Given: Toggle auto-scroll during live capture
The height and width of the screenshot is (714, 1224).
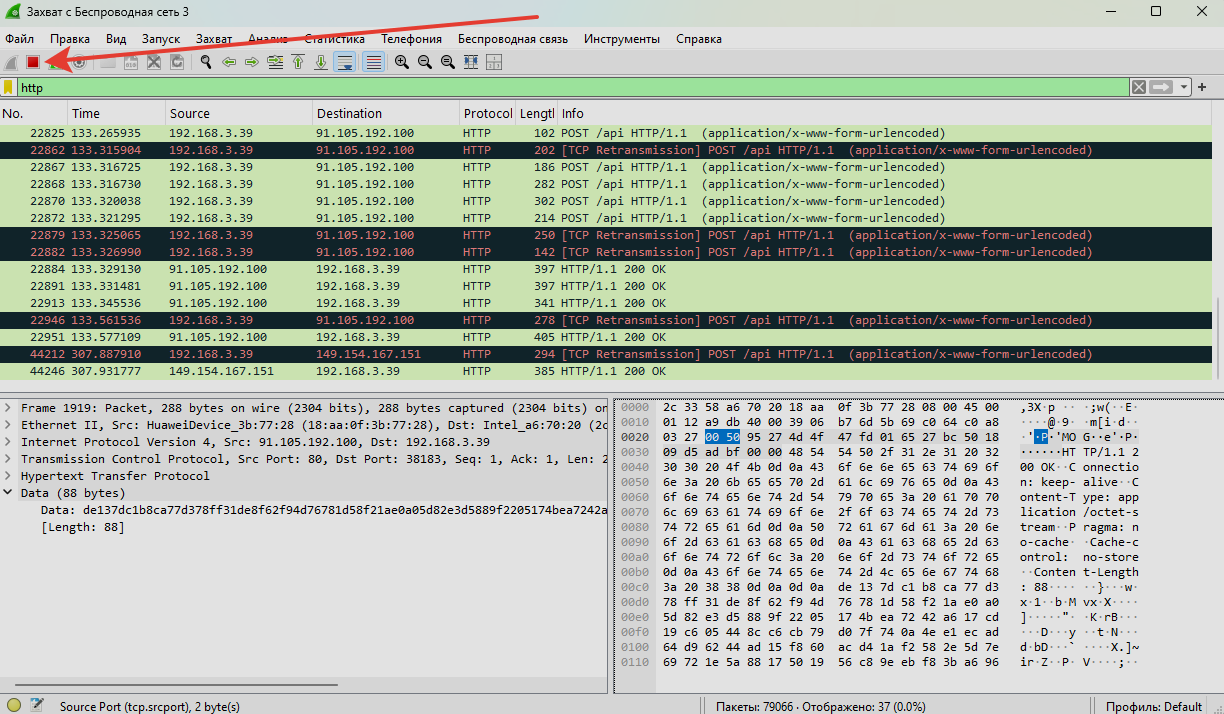Looking at the screenshot, I should coord(345,62).
